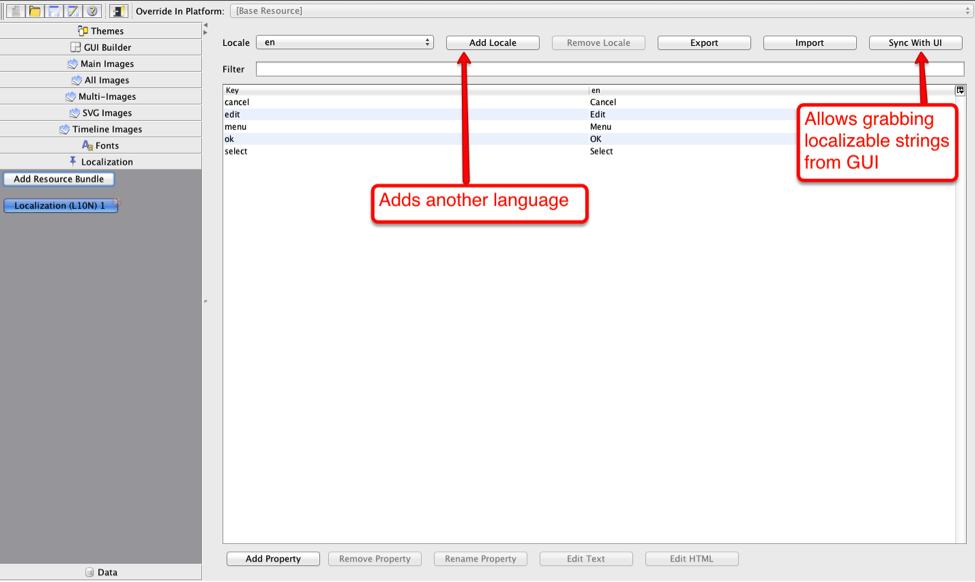The height and width of the screenshot is (582, 975).
Task: Click the Sync With UI button
Action: tap(915, 42)
